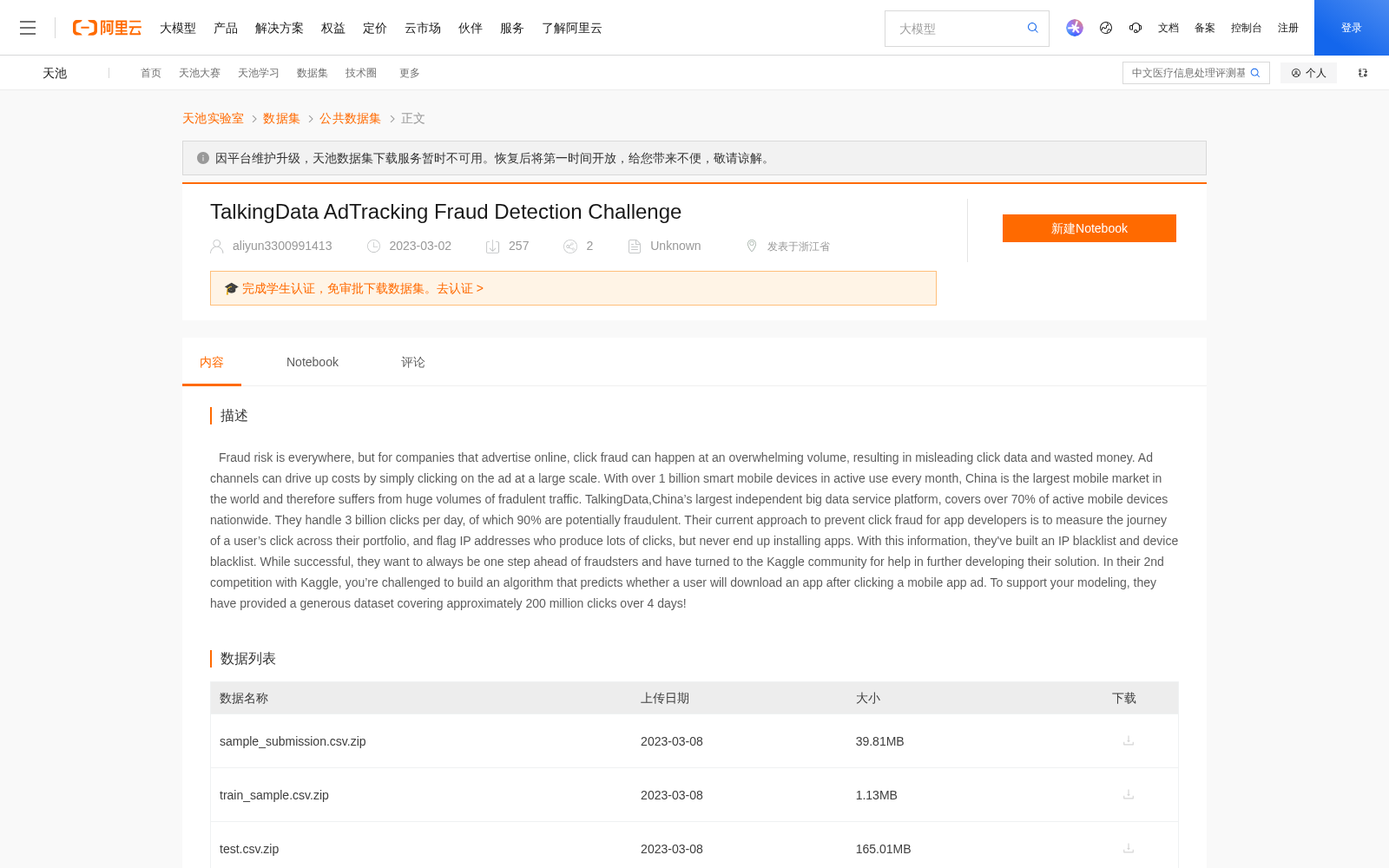The image size is (1389, 868).
Task: Click the 1.13MB size cell
Action: [877, 795]
